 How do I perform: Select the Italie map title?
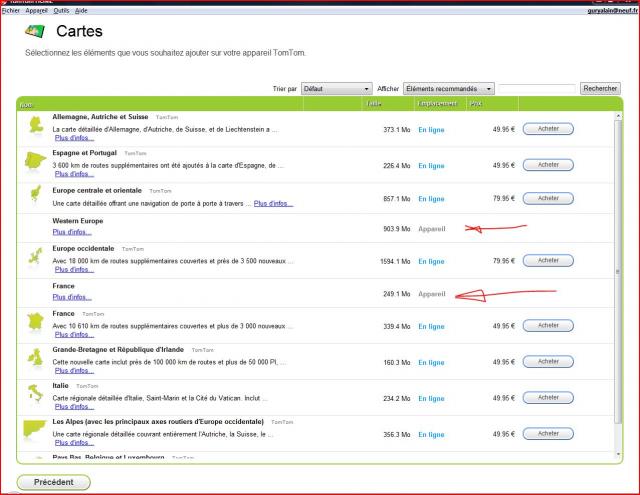click(60, 386)
